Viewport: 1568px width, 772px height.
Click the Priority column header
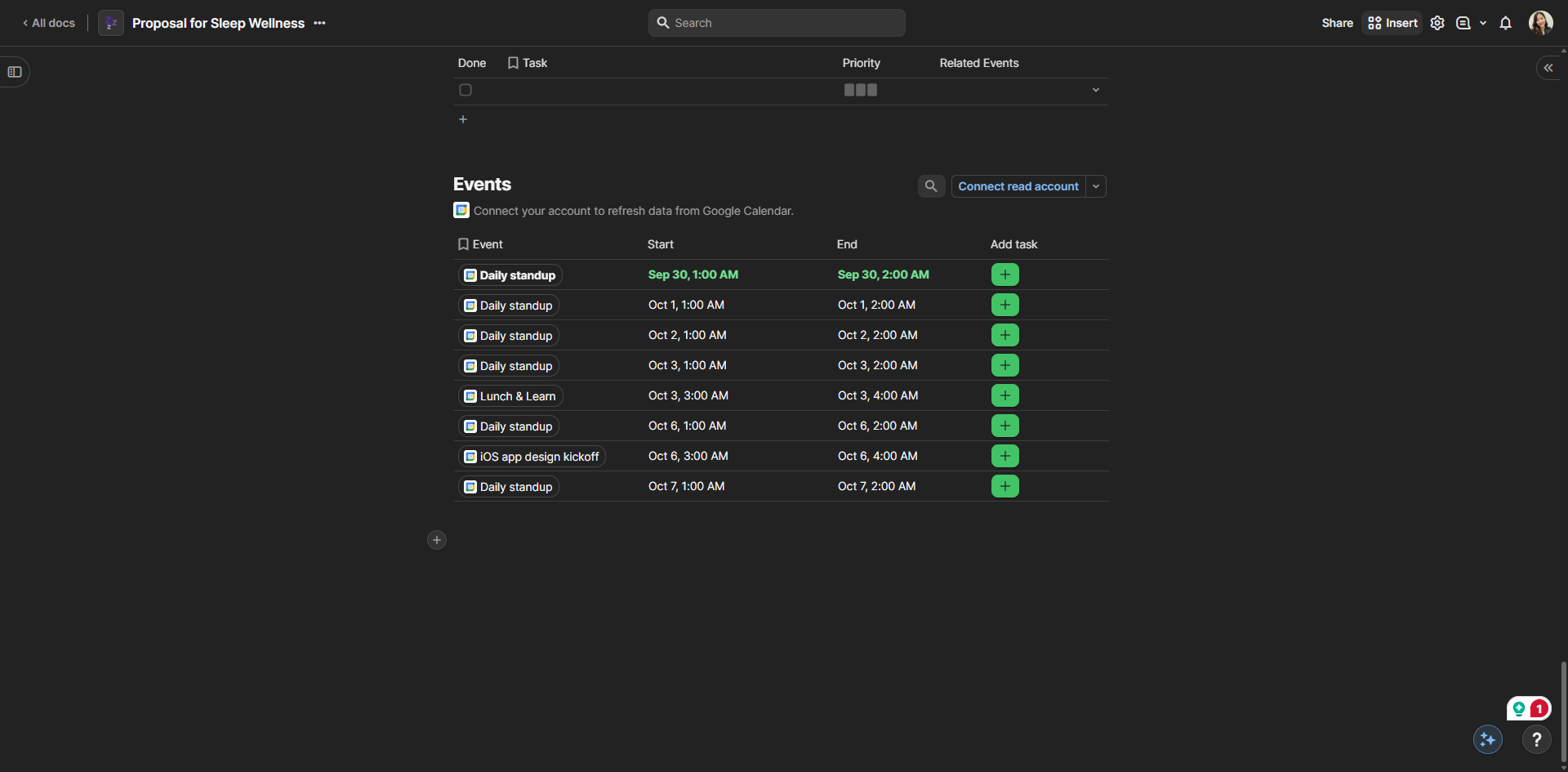(x=862, y=63)
